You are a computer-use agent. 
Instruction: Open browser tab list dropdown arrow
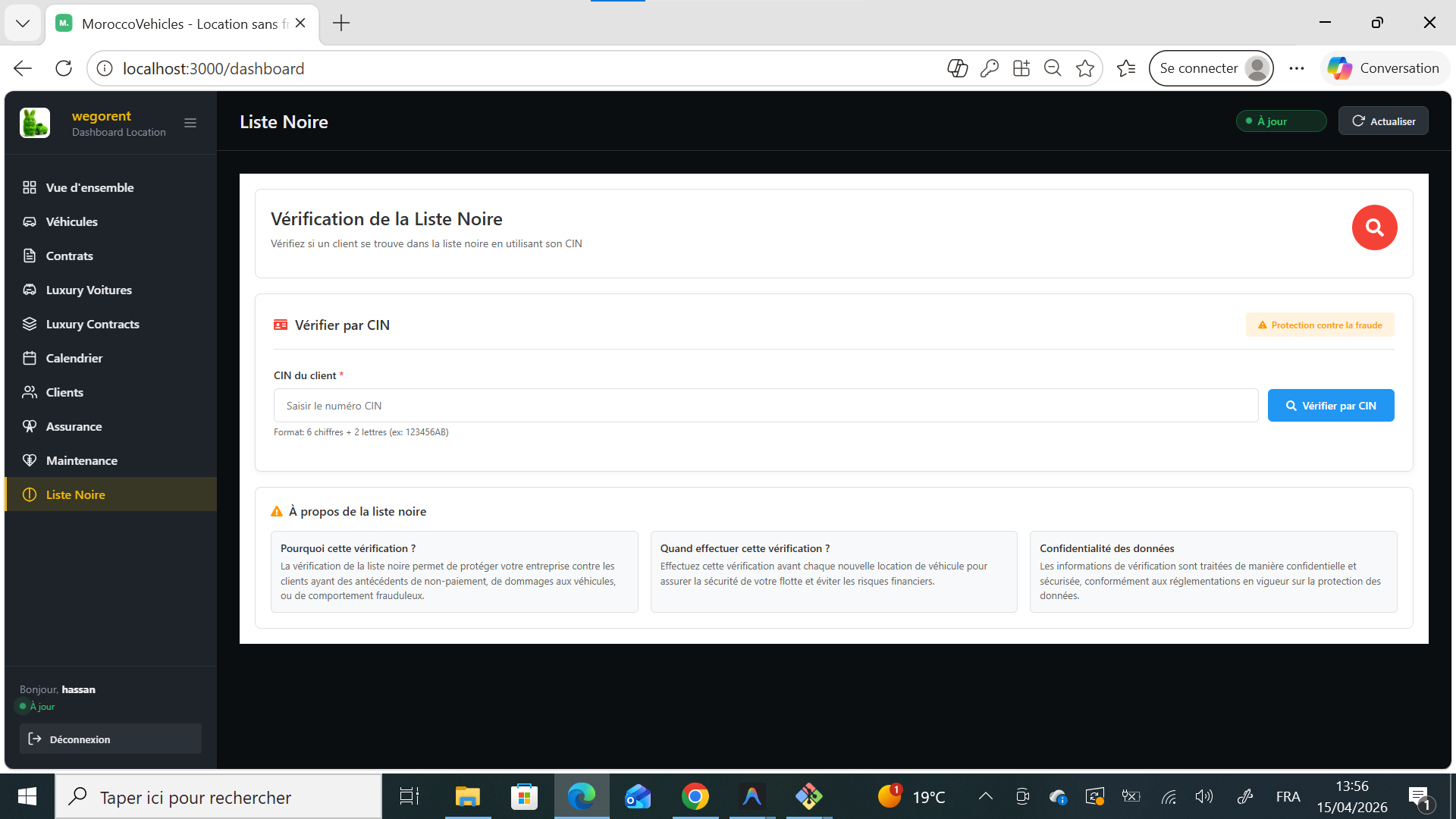[23, 23]
